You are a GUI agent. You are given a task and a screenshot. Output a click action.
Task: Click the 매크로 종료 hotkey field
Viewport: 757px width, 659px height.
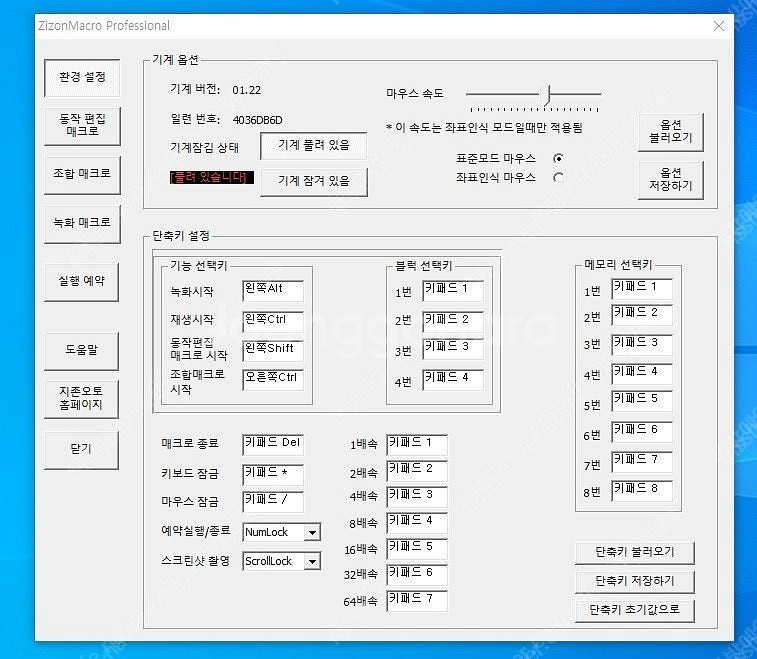pyautogui.click(x=272, y=444)
